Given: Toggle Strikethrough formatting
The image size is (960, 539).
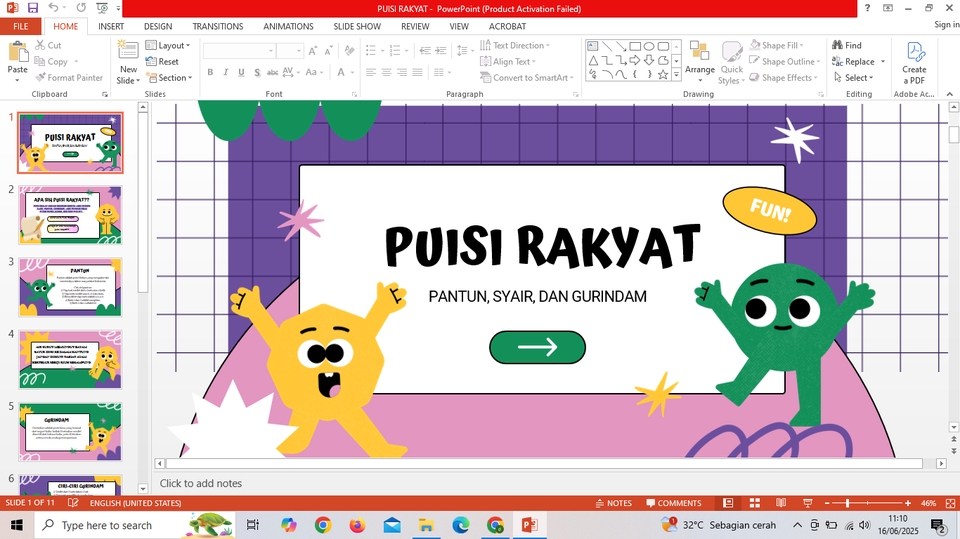Looking at the screenshot, I should pos(272,72).
